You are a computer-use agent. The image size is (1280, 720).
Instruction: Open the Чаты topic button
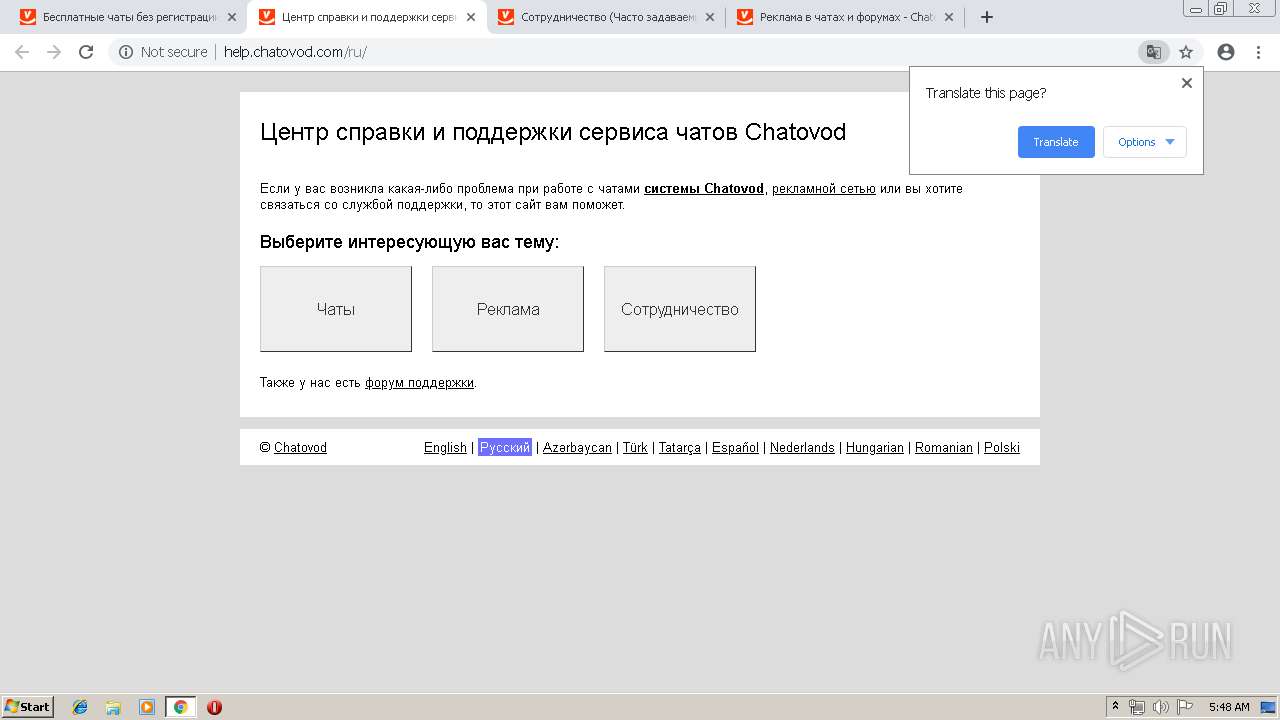click(336, 309)
